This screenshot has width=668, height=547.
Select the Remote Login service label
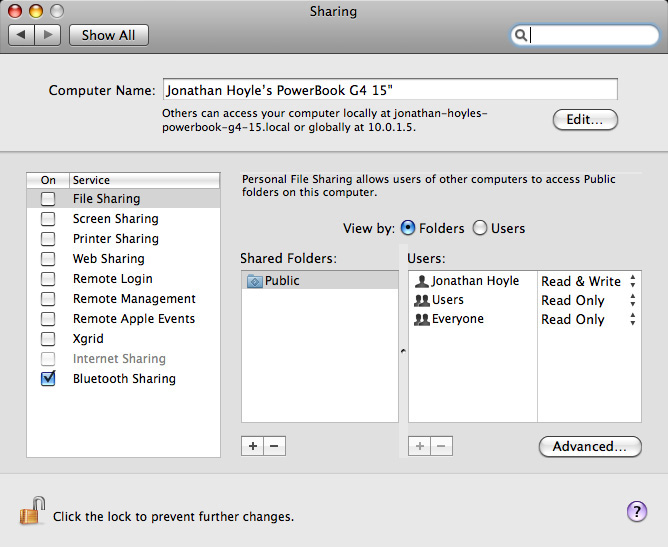pos(112,279)
